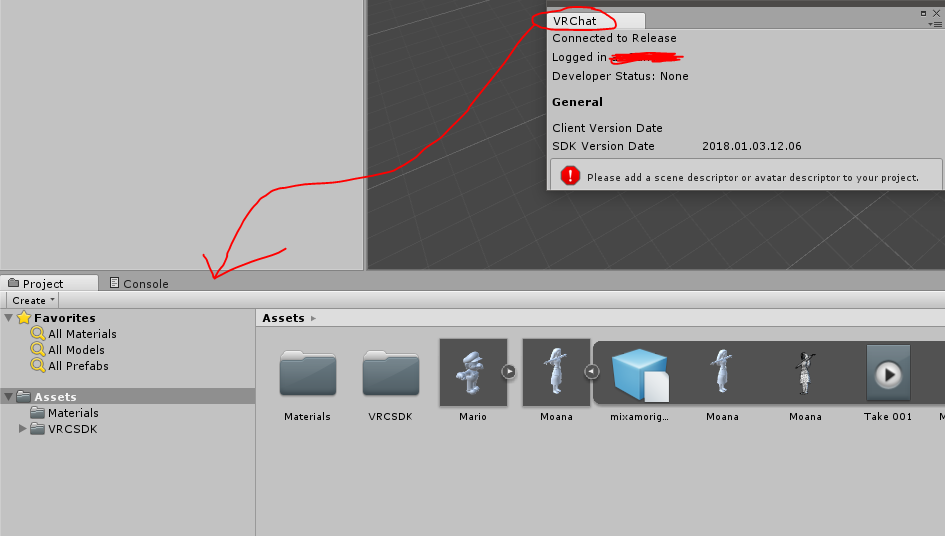Maximize the VRChat floating window
Screen dimensions: 945x536
pyautogui.click(x=923, y=13)
